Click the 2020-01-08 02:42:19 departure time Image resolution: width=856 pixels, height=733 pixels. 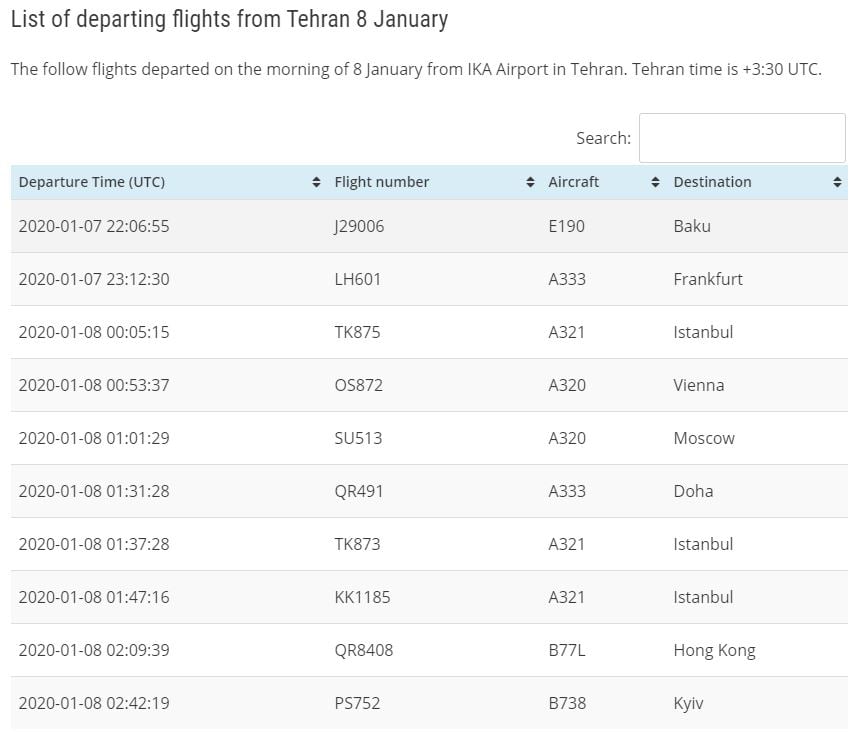click(94, 703)
